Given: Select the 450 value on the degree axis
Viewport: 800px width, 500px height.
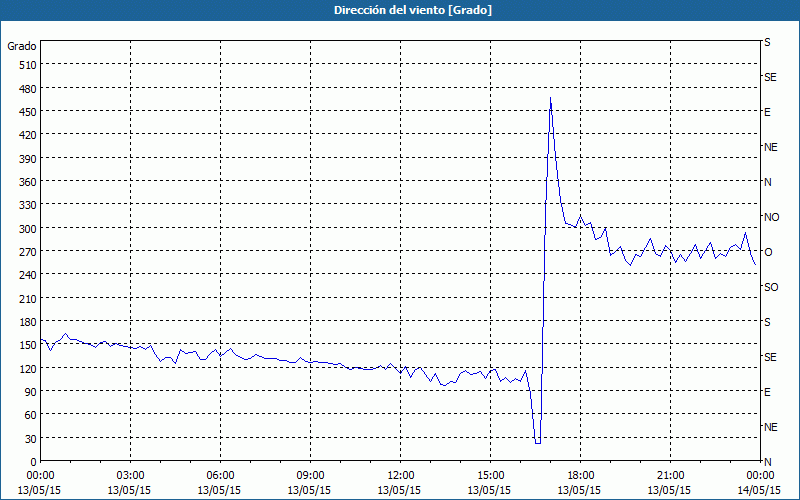Looking at the screenshot, I should (28, 112).
